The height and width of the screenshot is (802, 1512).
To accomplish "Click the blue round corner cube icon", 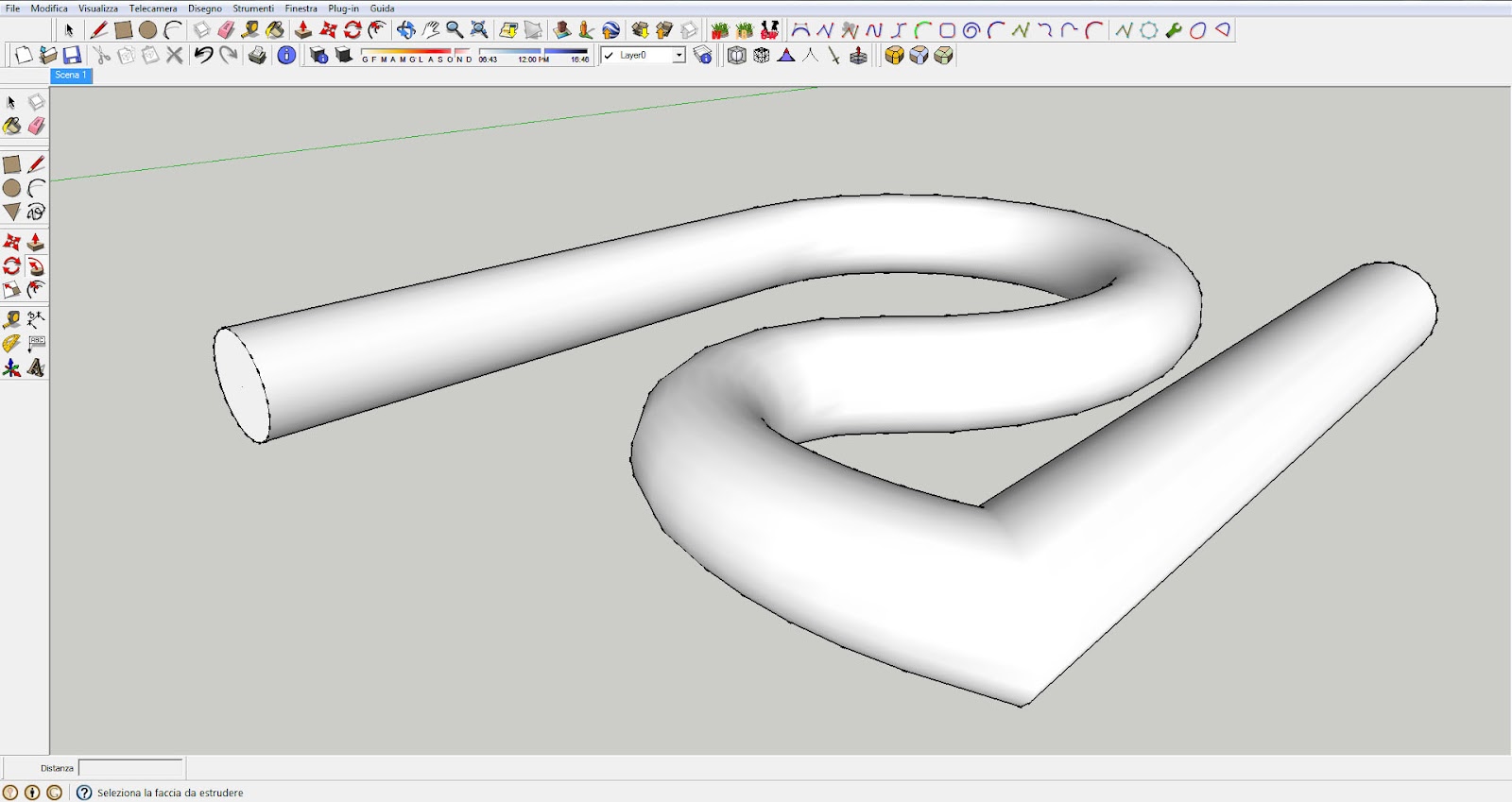I will 919,56.
